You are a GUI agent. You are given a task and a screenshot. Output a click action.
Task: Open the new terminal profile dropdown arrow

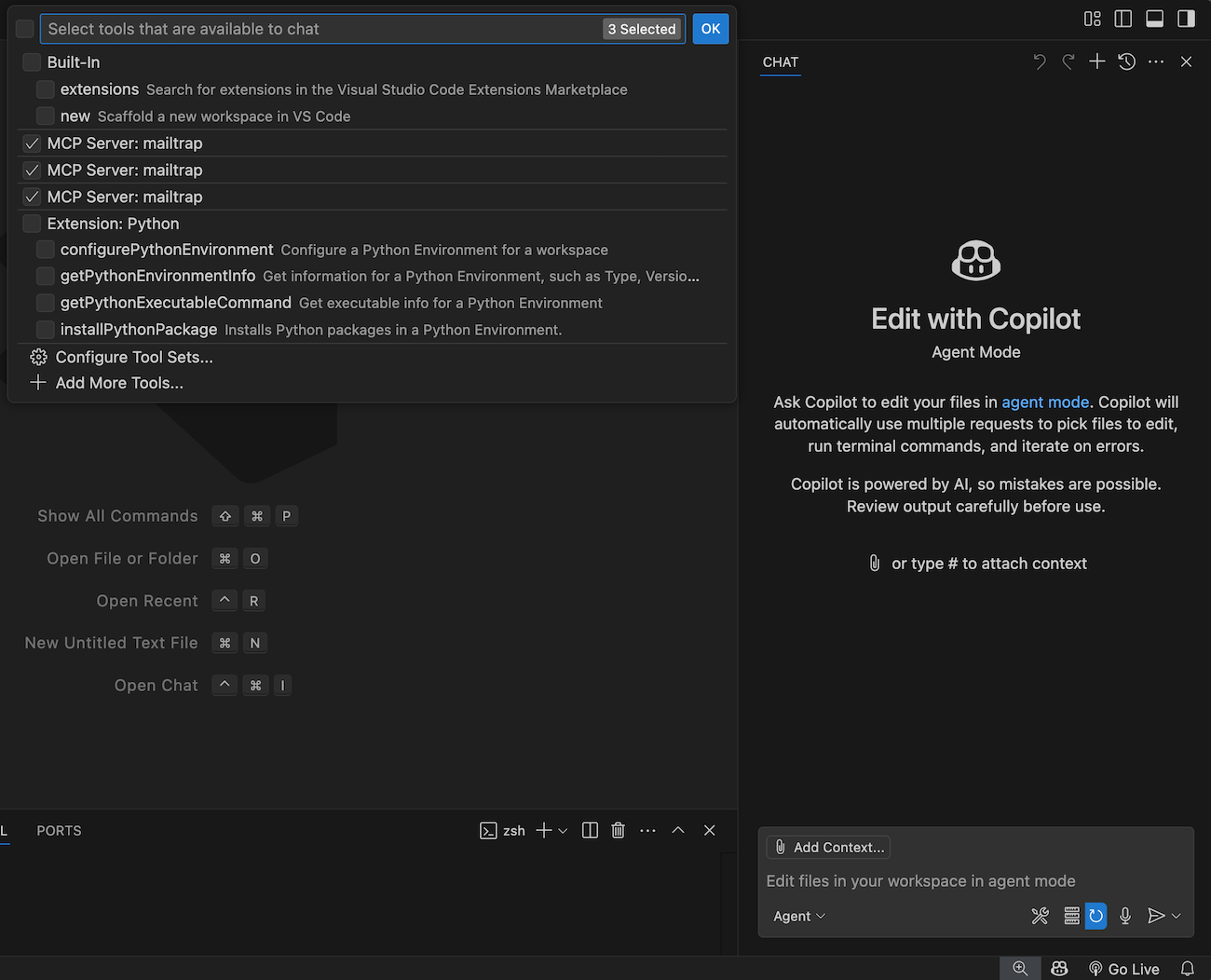click(563, 830)
